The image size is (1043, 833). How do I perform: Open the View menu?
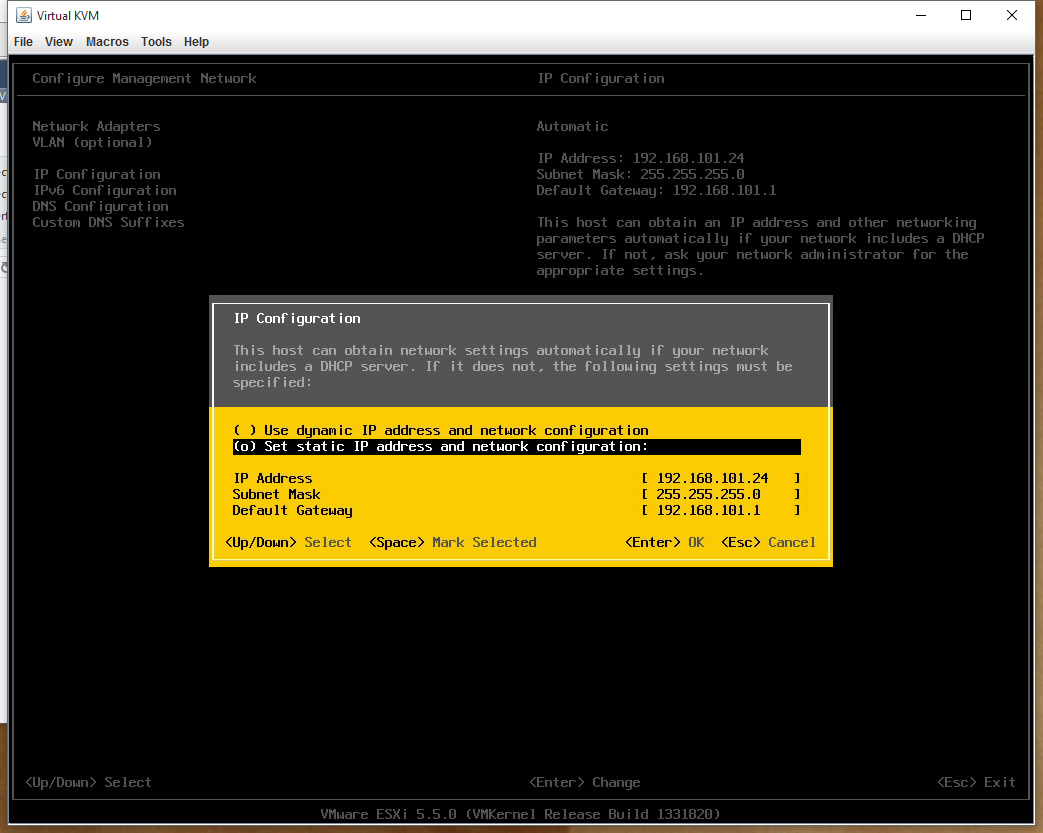pyautogui.click(x=59, y=42)
